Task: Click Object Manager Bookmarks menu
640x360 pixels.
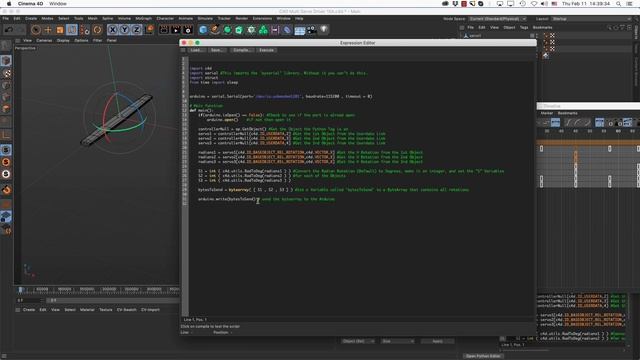Action: click(542, 27)
